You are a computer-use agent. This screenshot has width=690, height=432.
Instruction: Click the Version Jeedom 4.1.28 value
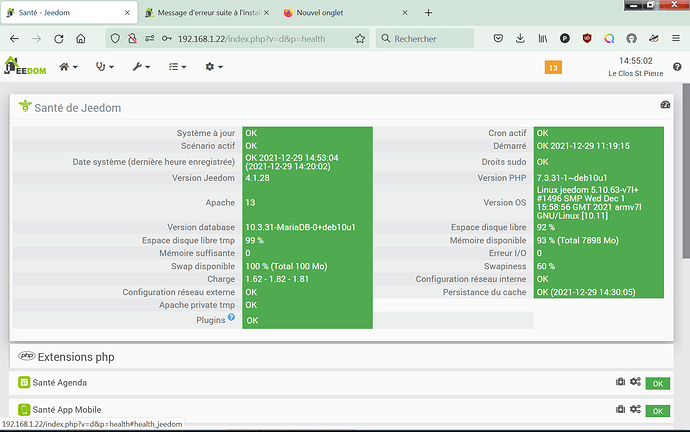[x=257, y=178]
